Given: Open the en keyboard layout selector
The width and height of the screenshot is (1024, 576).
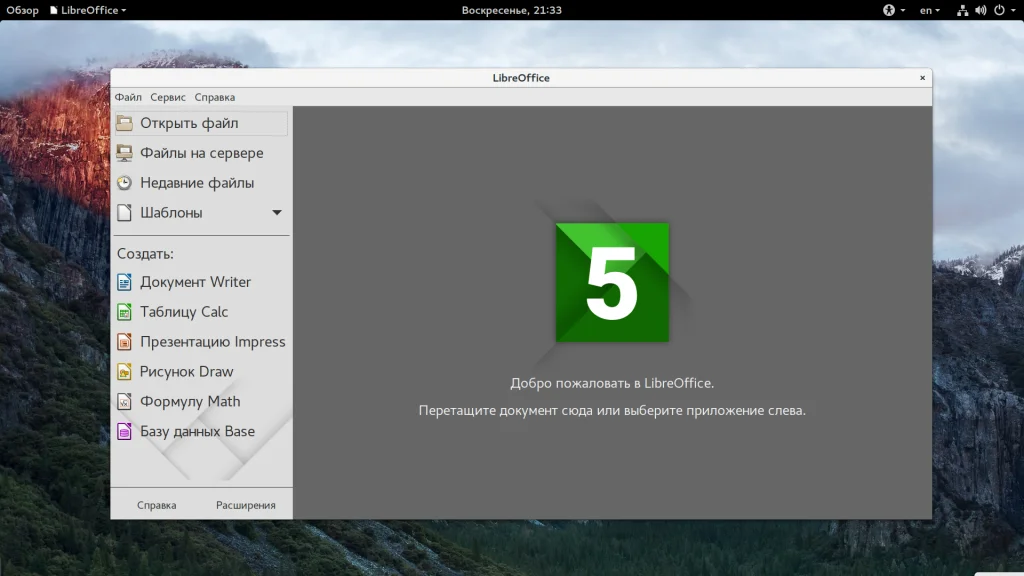Looking at the screenshot, I should point(930,10).
